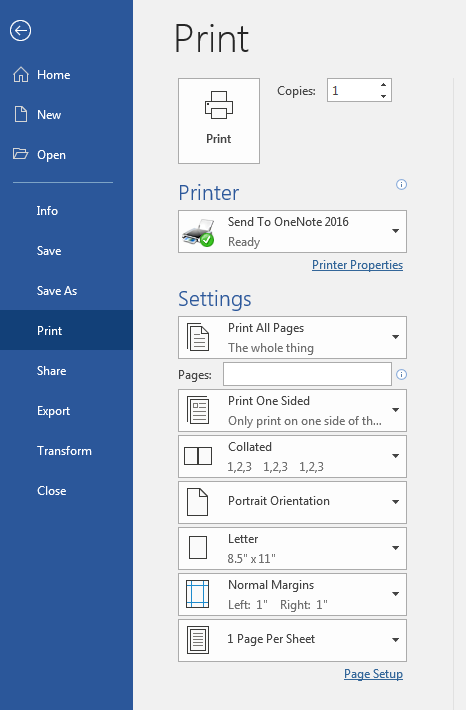This screenshot has width=466, height=710.
Task: Click the printer info circle icon
Action: click(x=401, y=184)
